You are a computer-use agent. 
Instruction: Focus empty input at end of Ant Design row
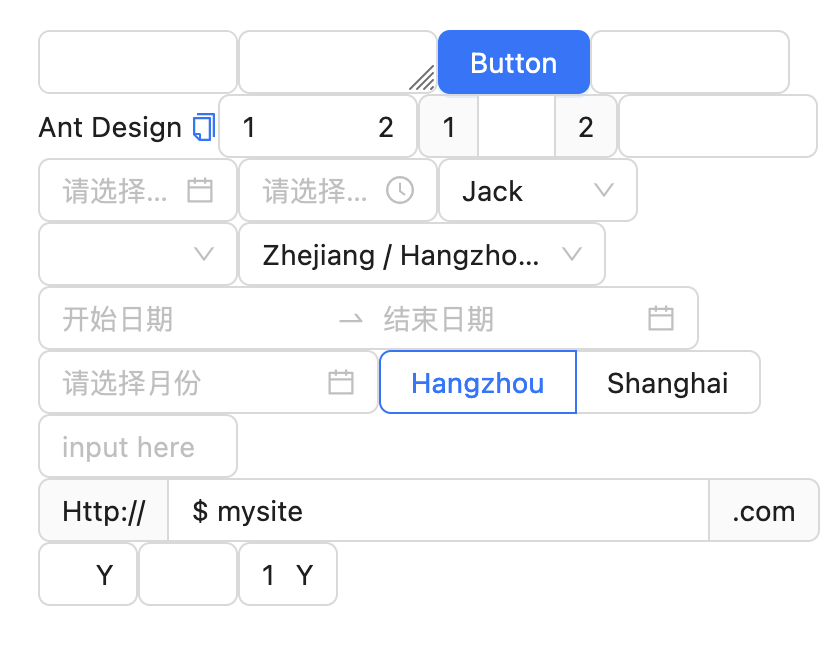[x=718, y=126]
